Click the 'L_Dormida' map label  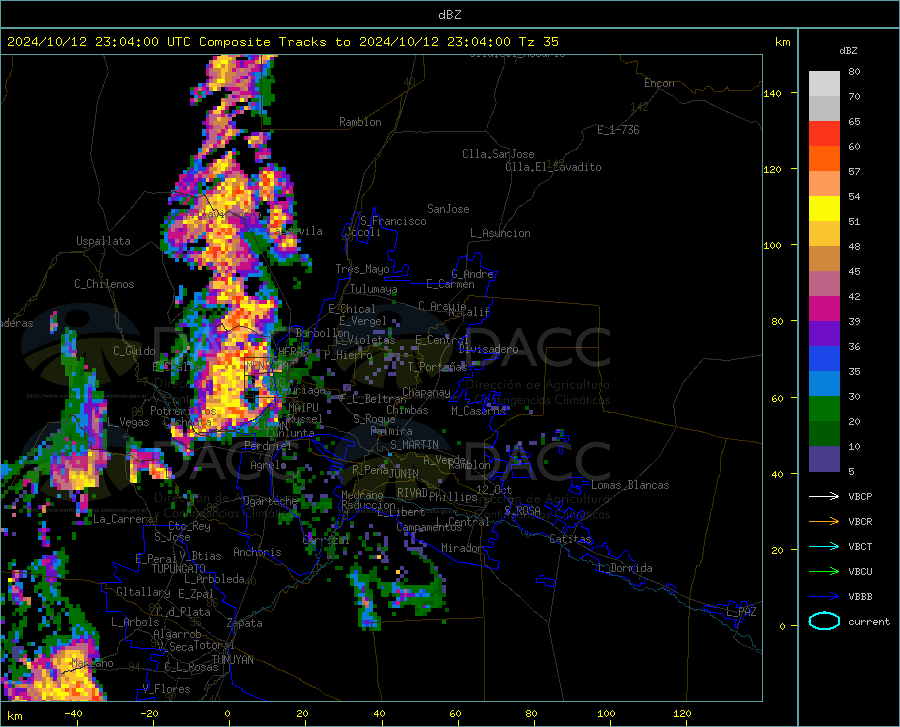coord(624,568)
